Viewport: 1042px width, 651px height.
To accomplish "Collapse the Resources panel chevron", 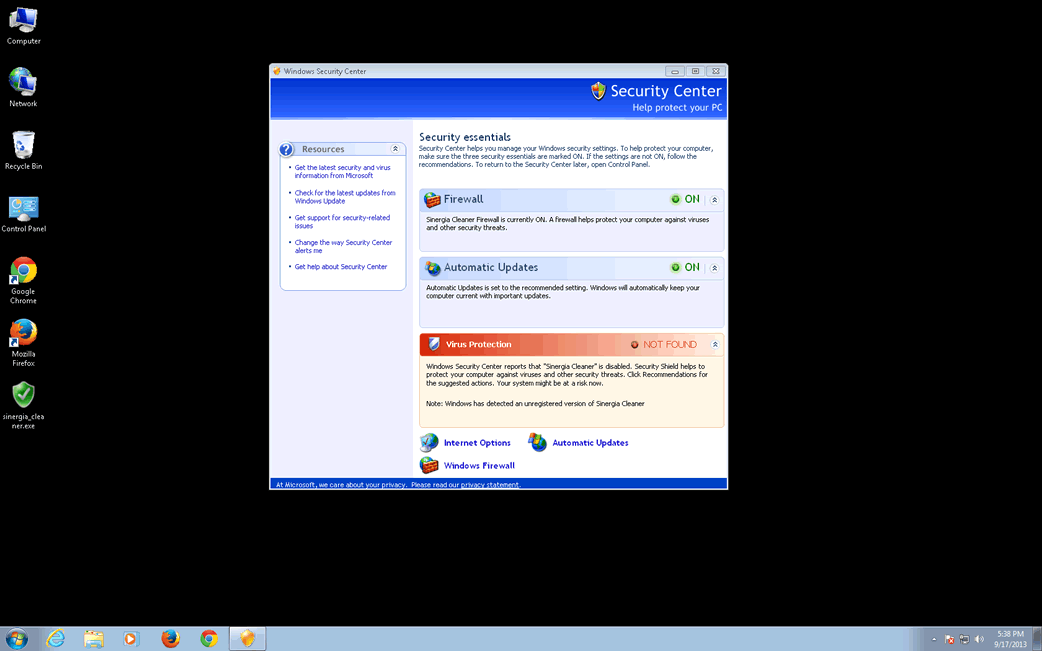I will click(395, 149).
